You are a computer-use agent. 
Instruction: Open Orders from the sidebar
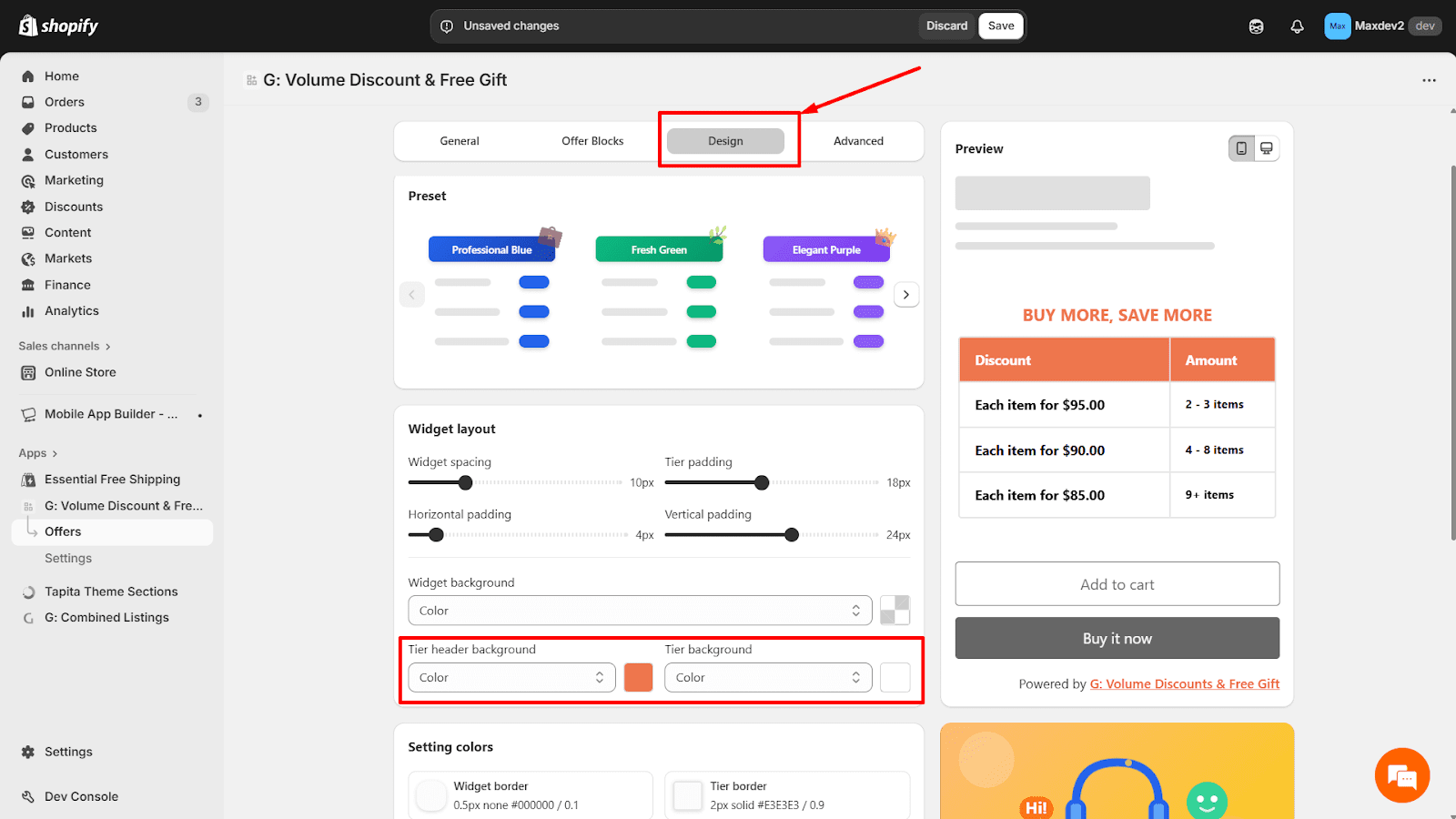point(64,102)
